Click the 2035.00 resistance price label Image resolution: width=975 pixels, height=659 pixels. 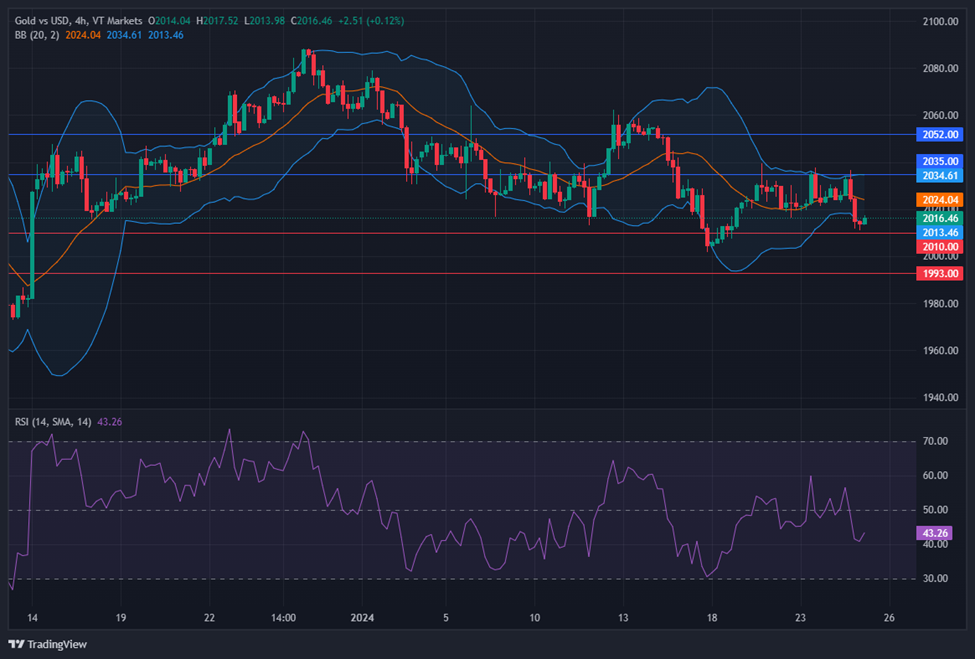(x=939, y=161)
